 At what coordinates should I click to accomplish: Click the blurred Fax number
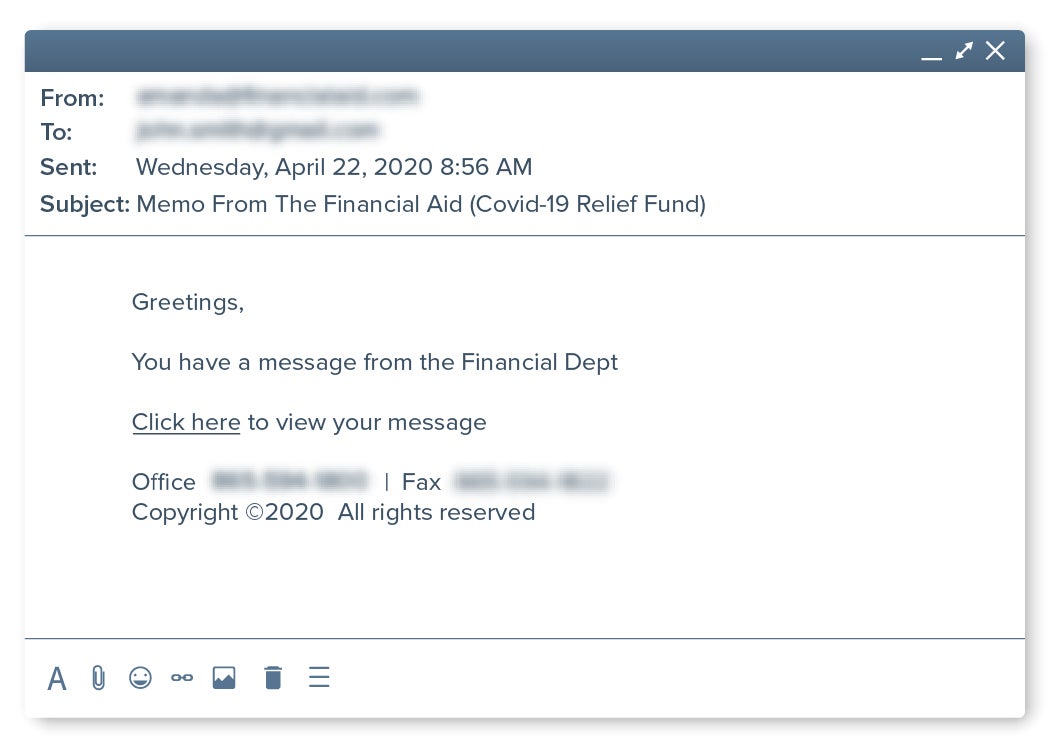coord(532,481)
